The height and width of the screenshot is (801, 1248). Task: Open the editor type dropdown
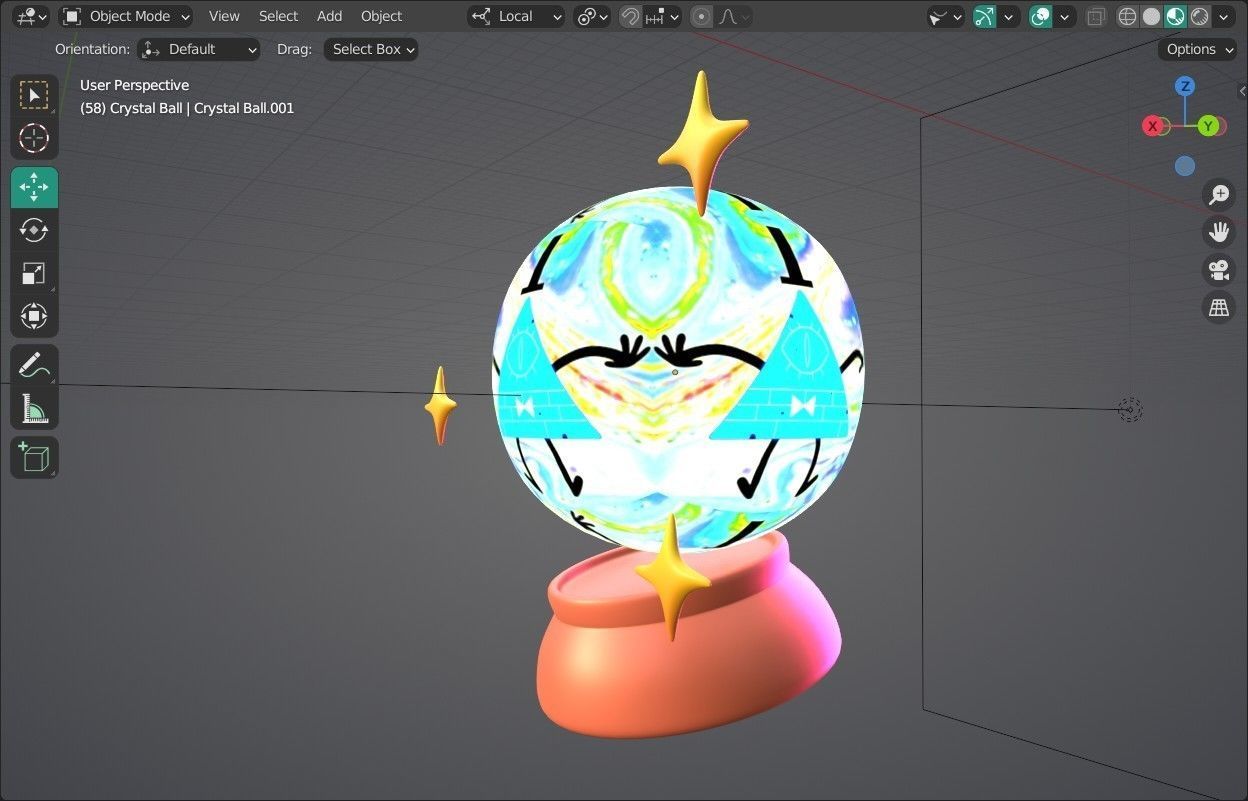pos(32,16)
